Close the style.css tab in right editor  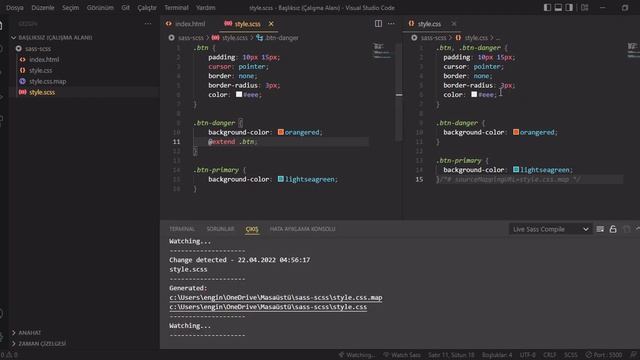454,24
